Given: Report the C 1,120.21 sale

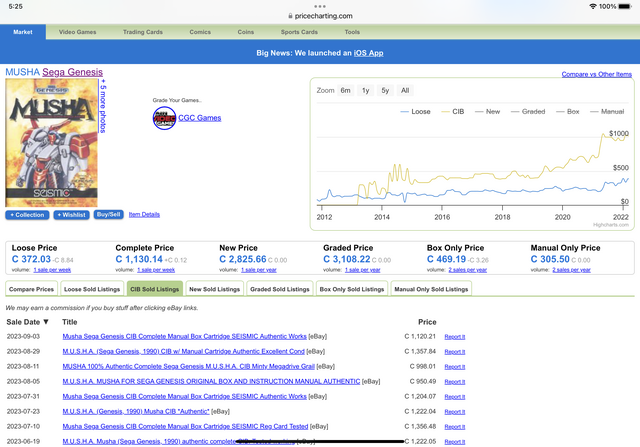Looking at the screenshot, I should tap(455, 337).
